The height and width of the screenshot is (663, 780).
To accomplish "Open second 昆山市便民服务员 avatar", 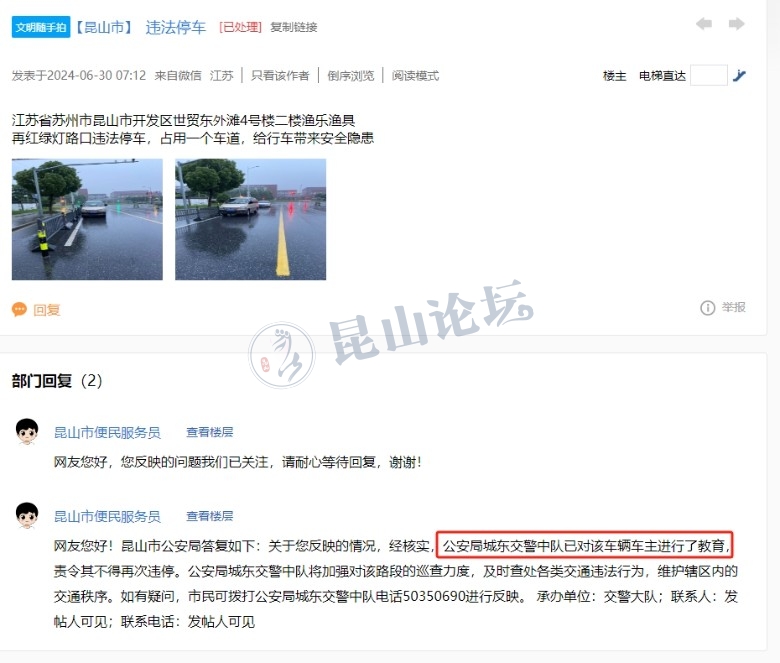I will [x=27, y=515].
